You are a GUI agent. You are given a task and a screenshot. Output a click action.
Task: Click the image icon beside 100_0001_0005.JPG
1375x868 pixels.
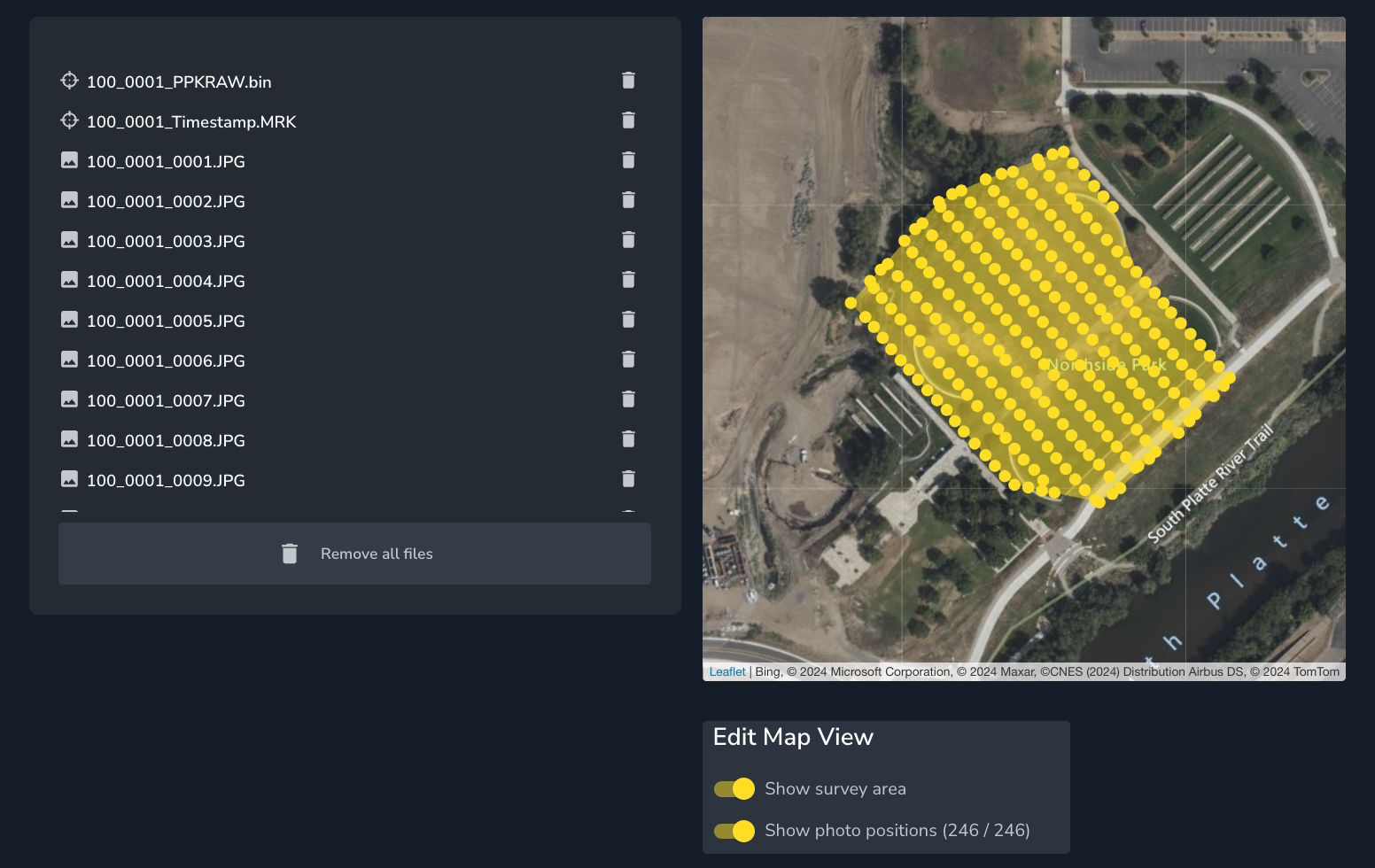(69, 320)
